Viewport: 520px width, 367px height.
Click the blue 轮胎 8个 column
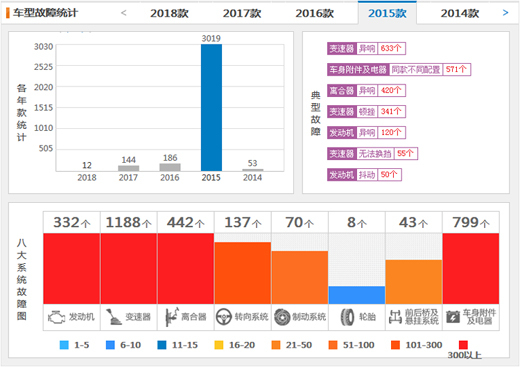[x=357, y=295]
